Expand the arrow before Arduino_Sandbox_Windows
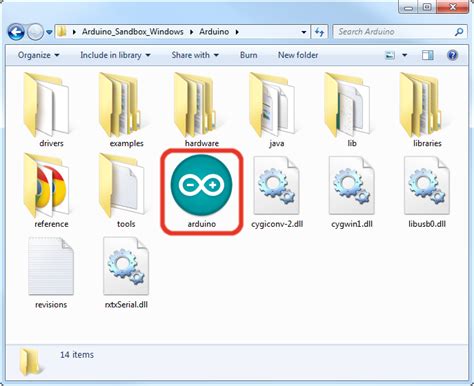The height and width of the screenshot is (386, 474). [x=74, y=32]
